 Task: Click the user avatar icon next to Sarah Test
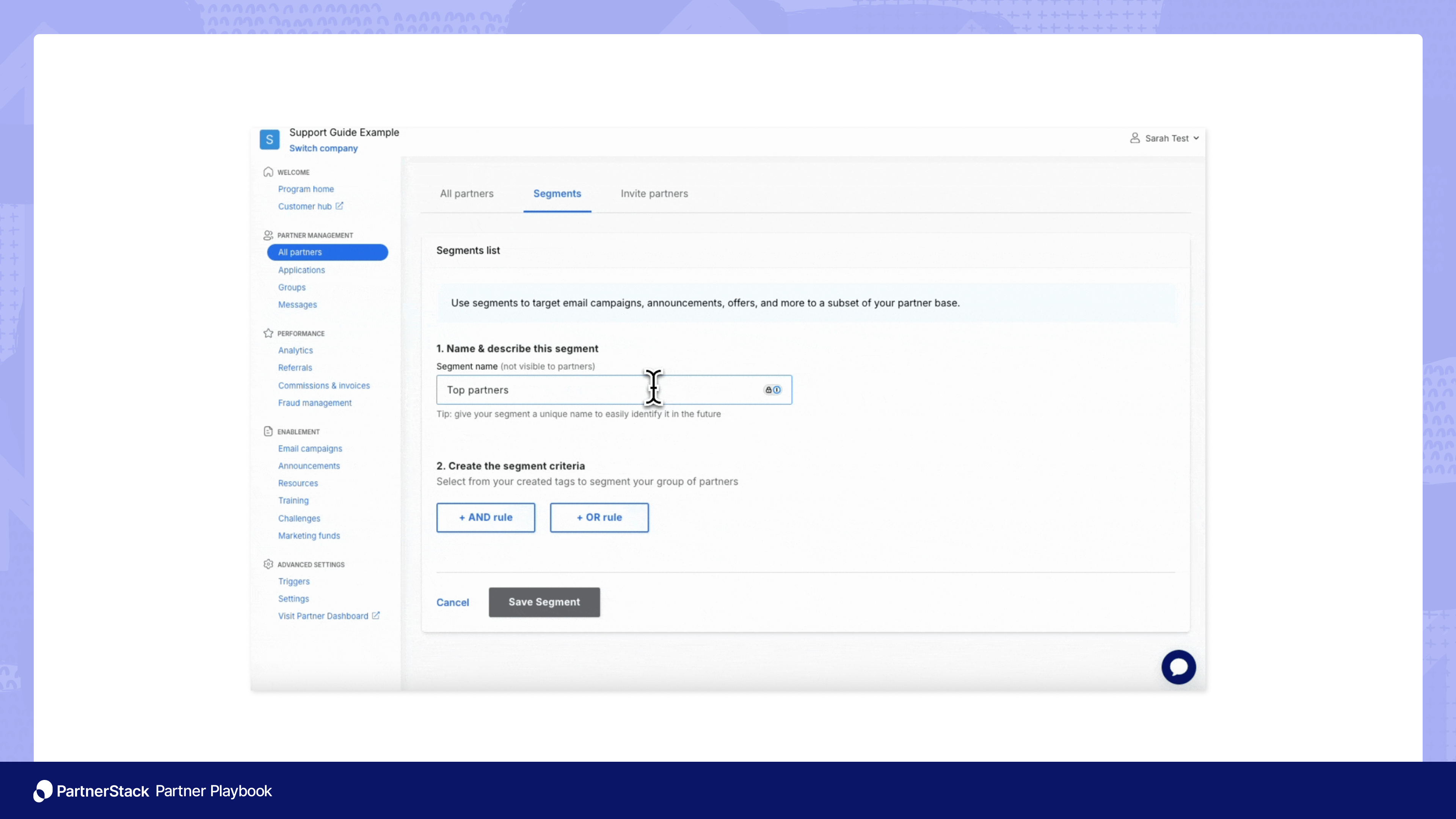[x=1135, y=137]
